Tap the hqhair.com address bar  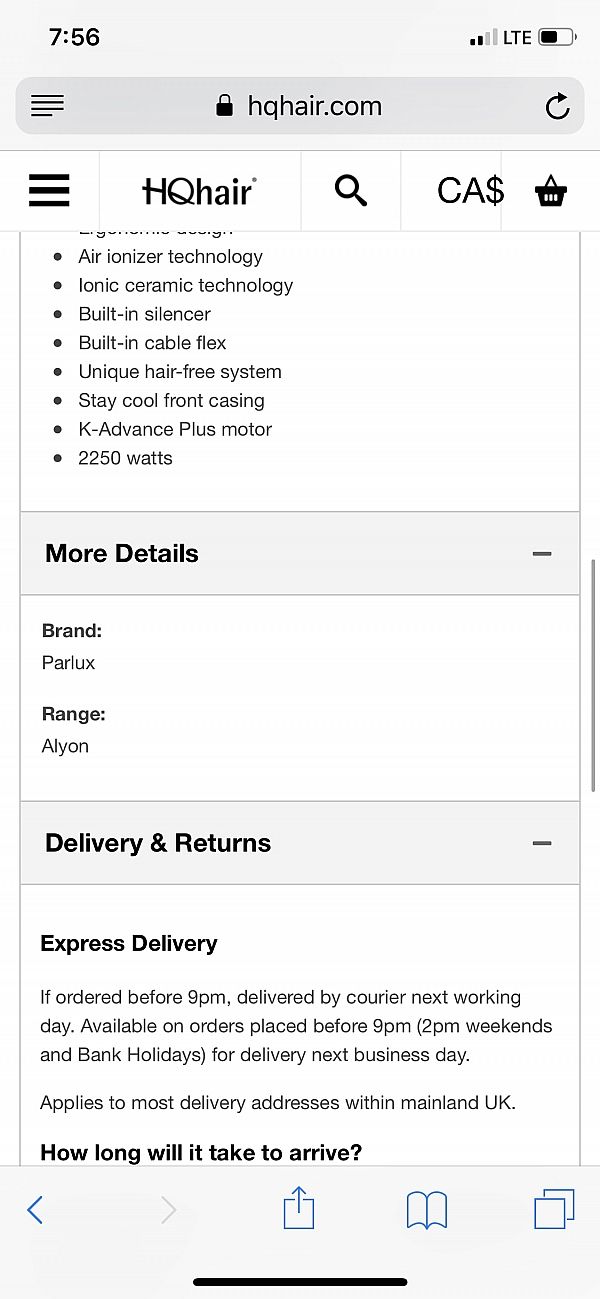point(299,105)
